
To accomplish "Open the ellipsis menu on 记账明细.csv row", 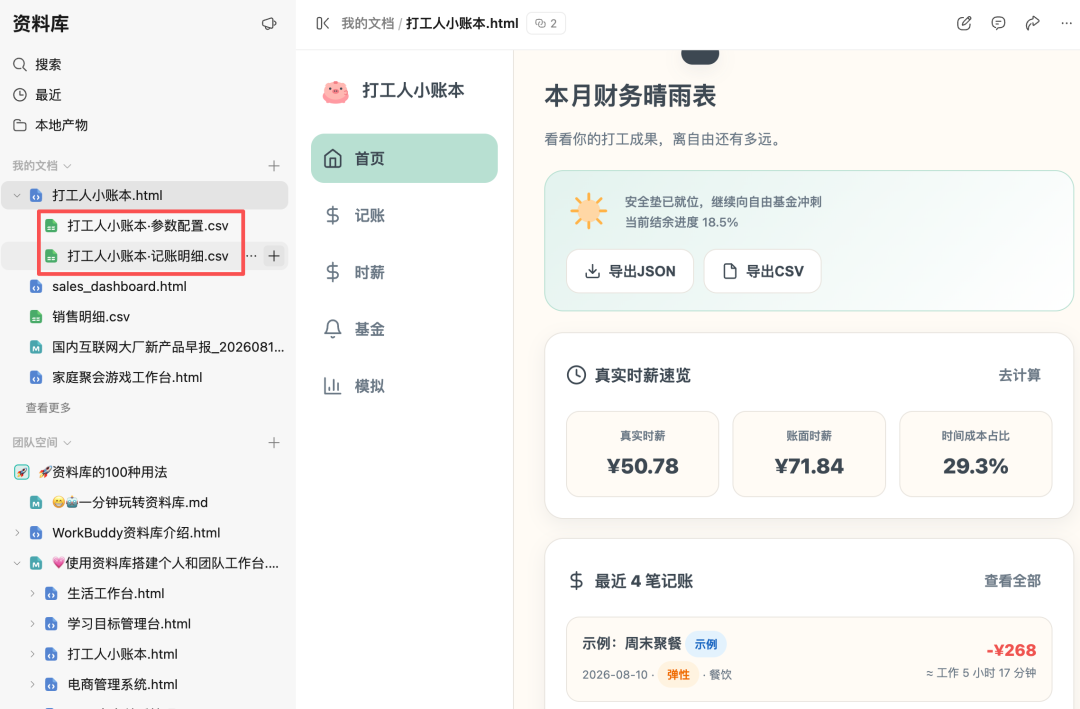I will (252, 256).
